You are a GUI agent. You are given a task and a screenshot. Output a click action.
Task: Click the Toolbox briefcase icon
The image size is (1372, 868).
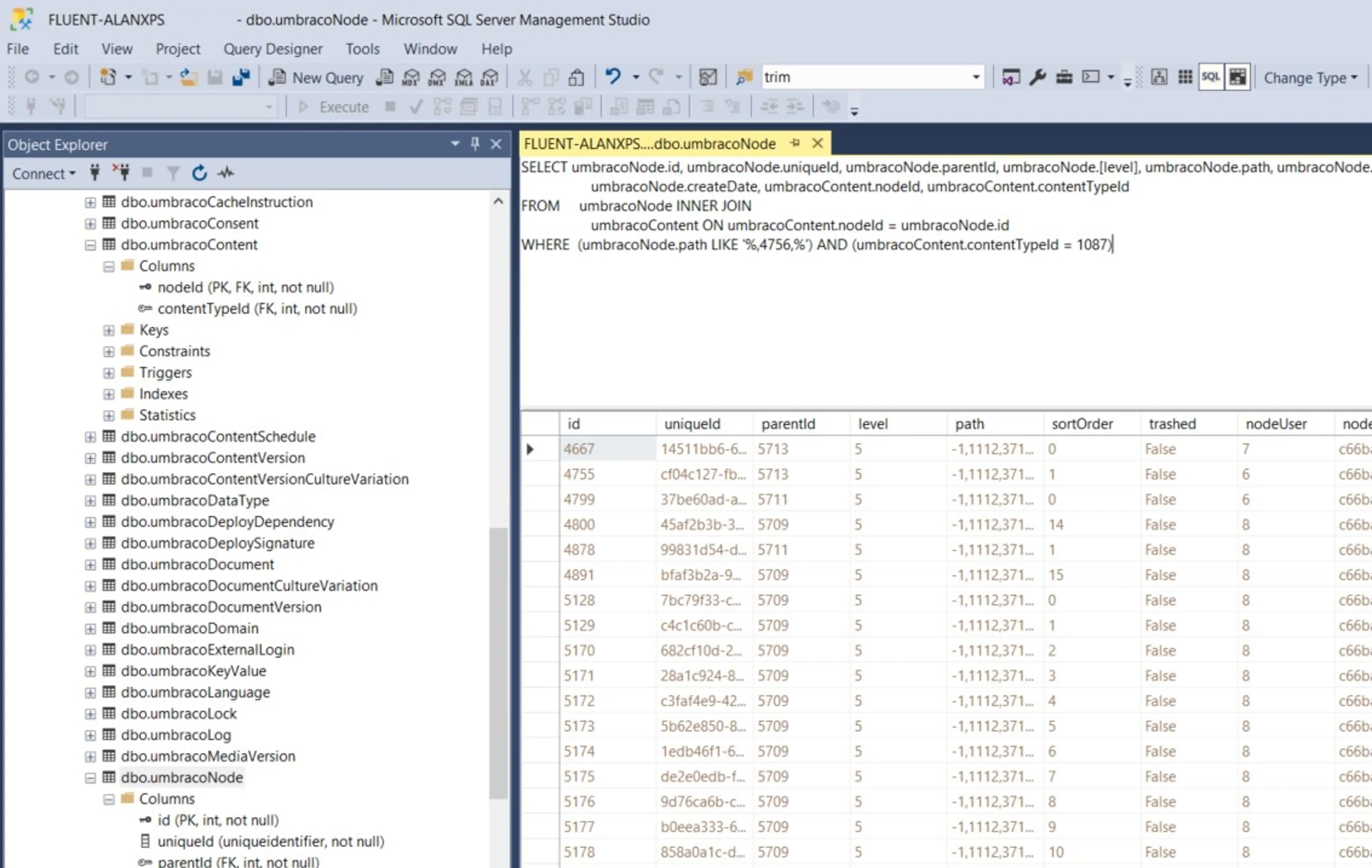[1064, 77]
